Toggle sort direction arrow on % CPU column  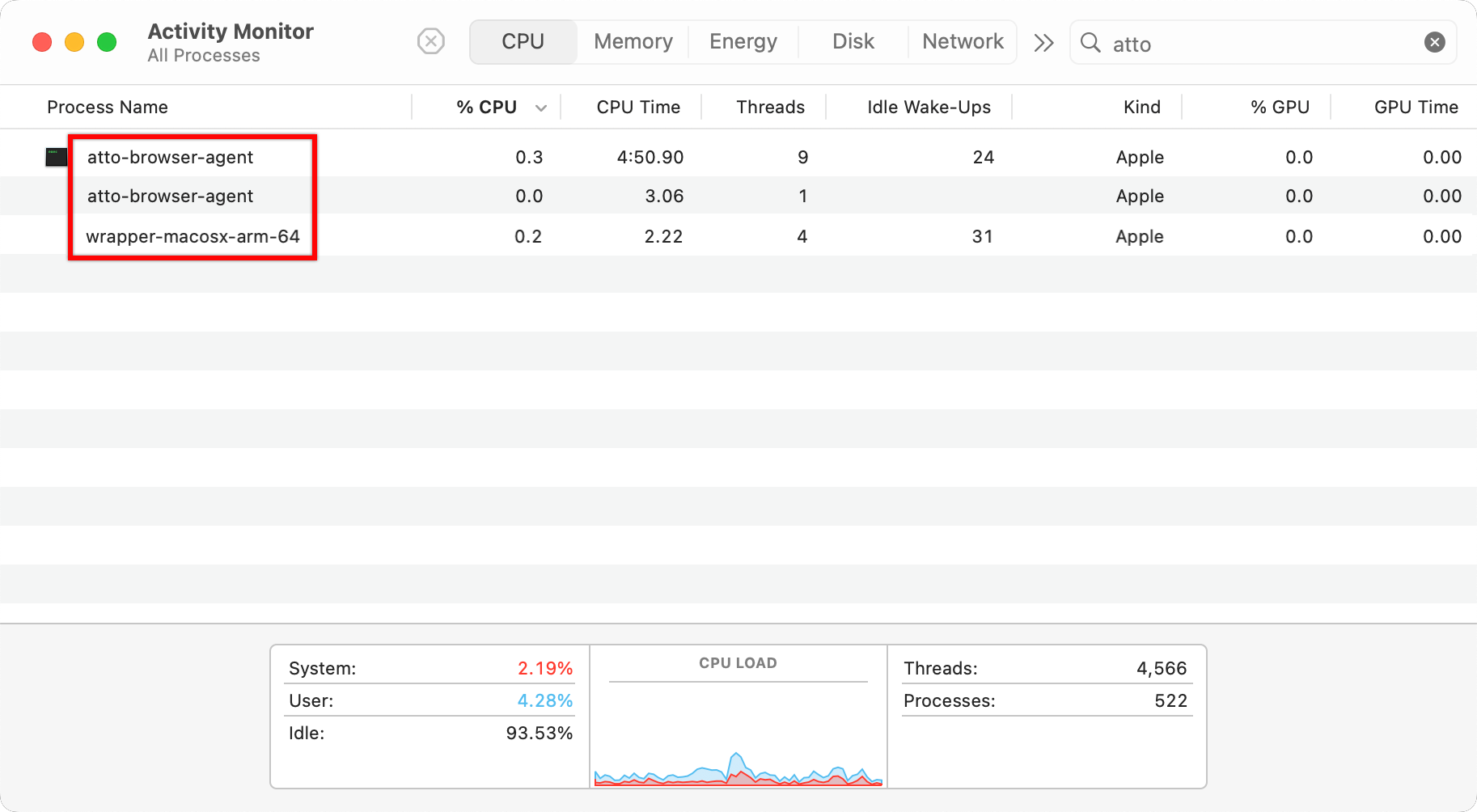tap(541, 108)
